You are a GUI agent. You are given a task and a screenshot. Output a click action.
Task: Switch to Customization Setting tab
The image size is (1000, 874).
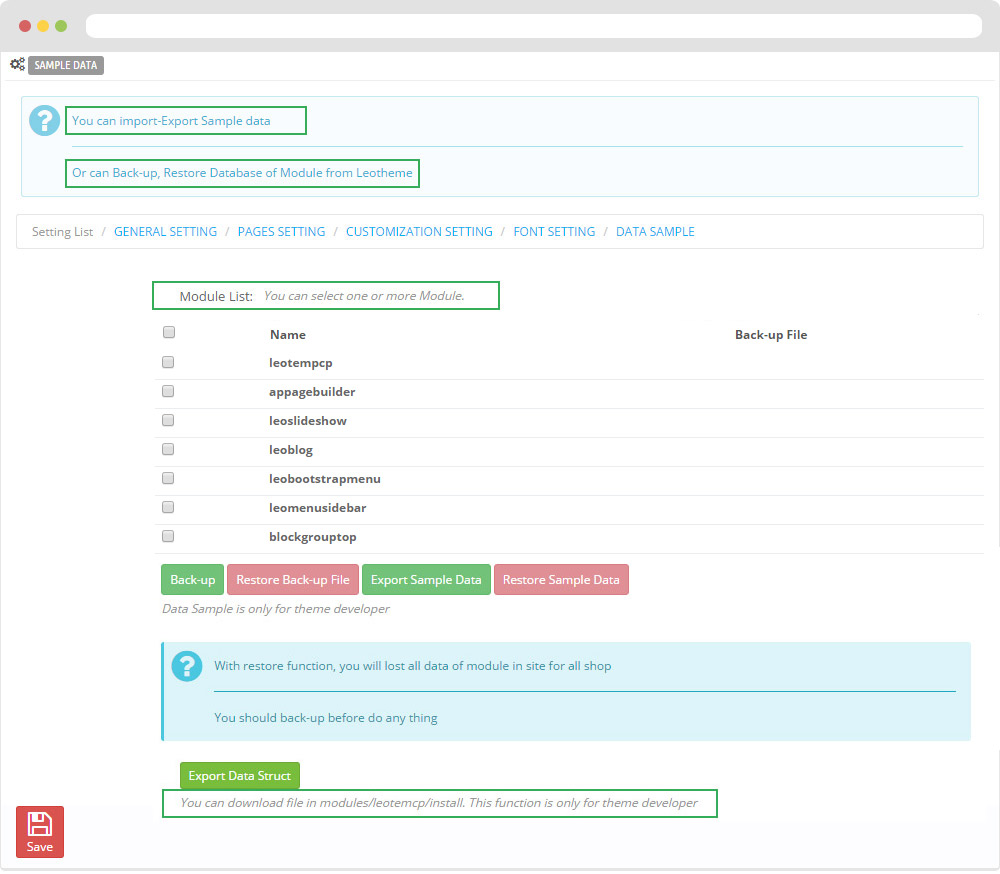pyautogui.click(x=419, y=232)
